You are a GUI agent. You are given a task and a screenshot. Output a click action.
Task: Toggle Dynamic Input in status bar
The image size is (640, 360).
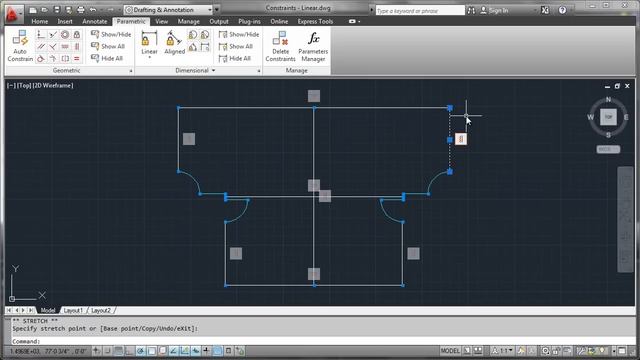pyautogui.click(x=196, y=351)
